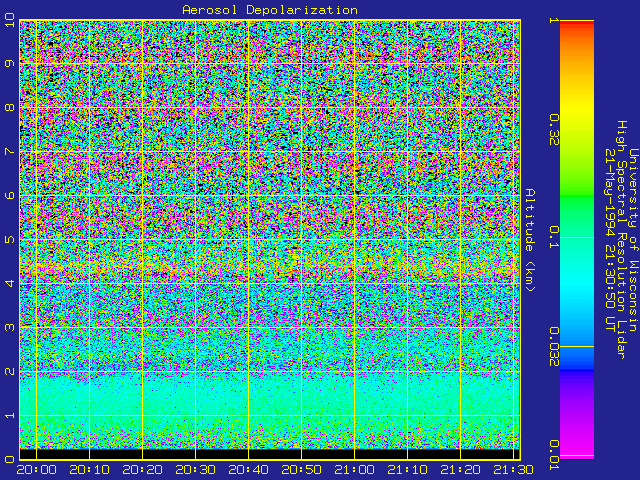This screenshot has height=480, width=640.
Task: Click the 21:10 time axis label
Action: [407, 470]
